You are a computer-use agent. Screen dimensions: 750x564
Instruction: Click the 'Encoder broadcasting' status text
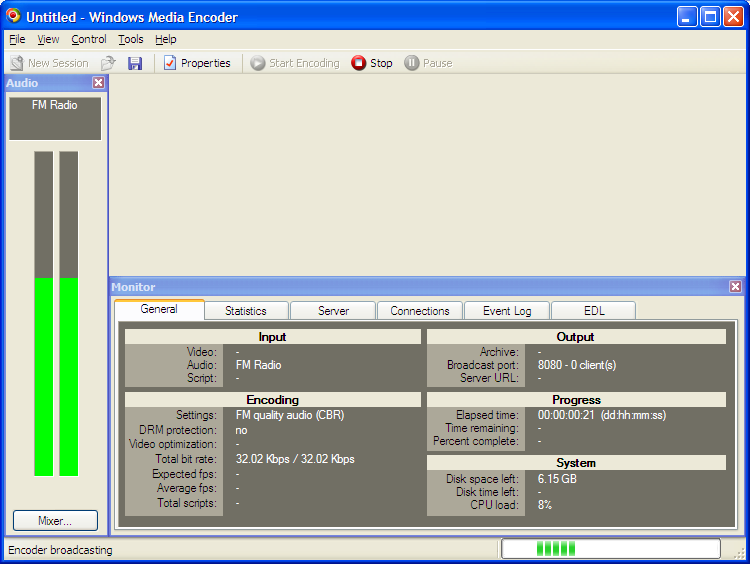pyautogui.click(x=60, y=550)
